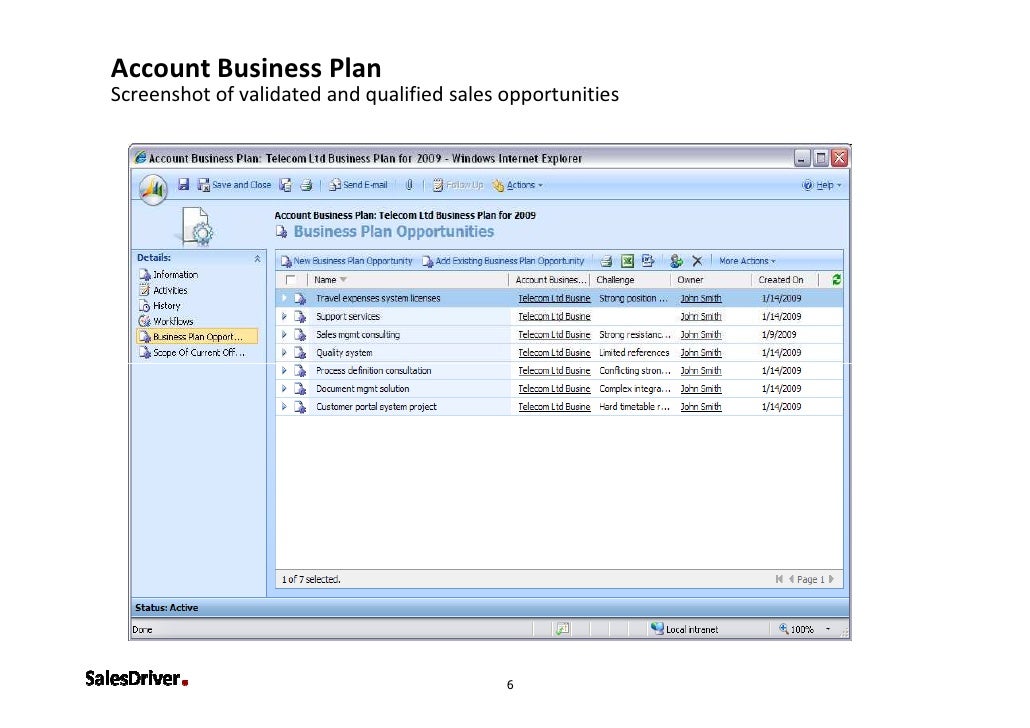This screenshot has width=1030, height=728.
Task: Click the Internet Explorer title bar icon
Action: click(140, 158)
